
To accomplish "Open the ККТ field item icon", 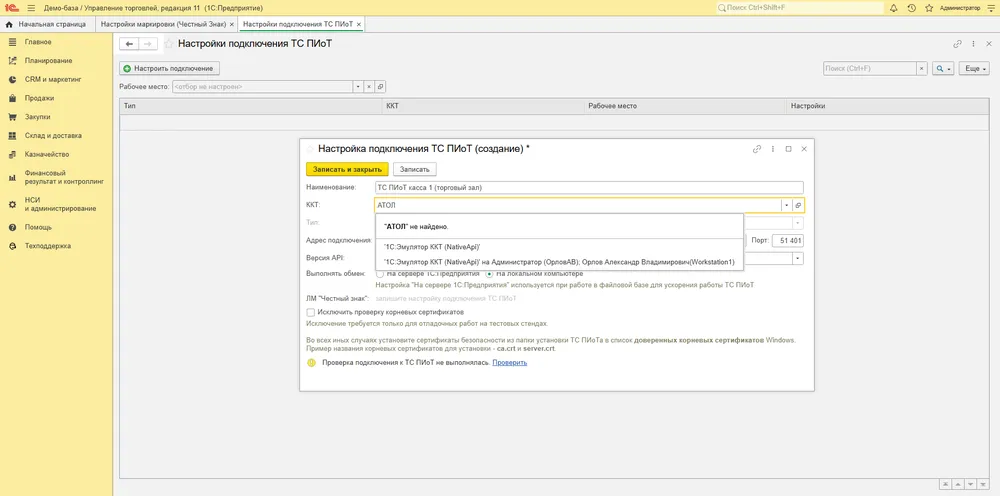I will point(798,205).
